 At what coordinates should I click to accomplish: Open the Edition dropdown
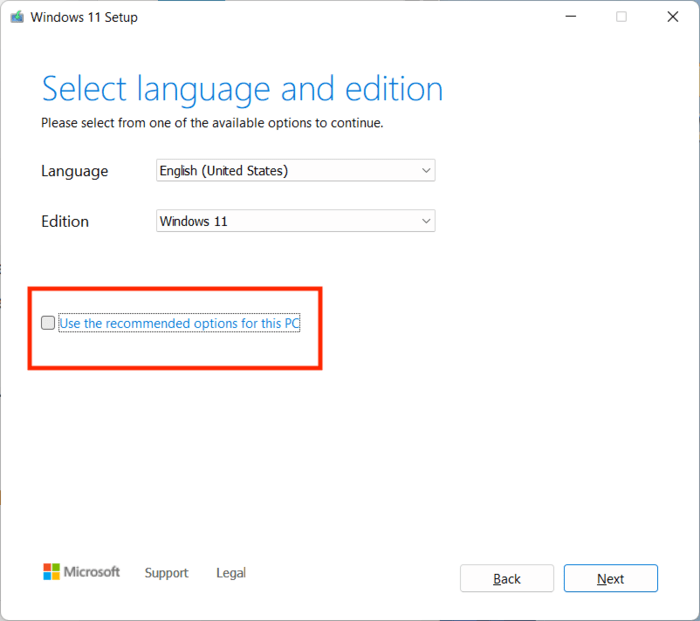click(x=296, y=221)
